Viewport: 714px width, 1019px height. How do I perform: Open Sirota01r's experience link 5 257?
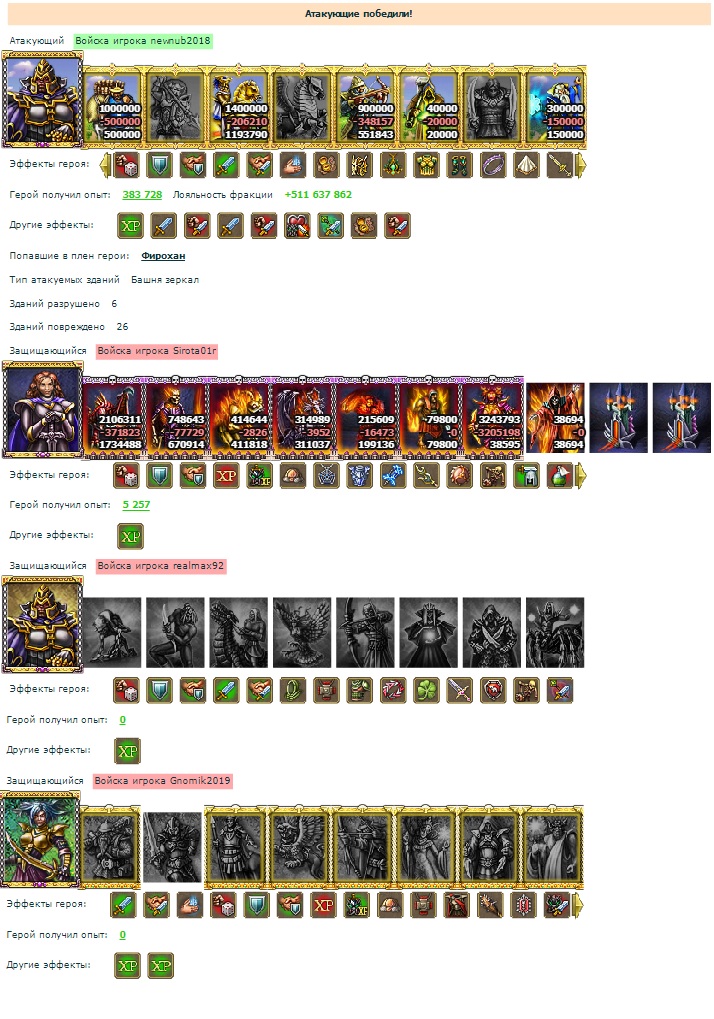[136, 505]
